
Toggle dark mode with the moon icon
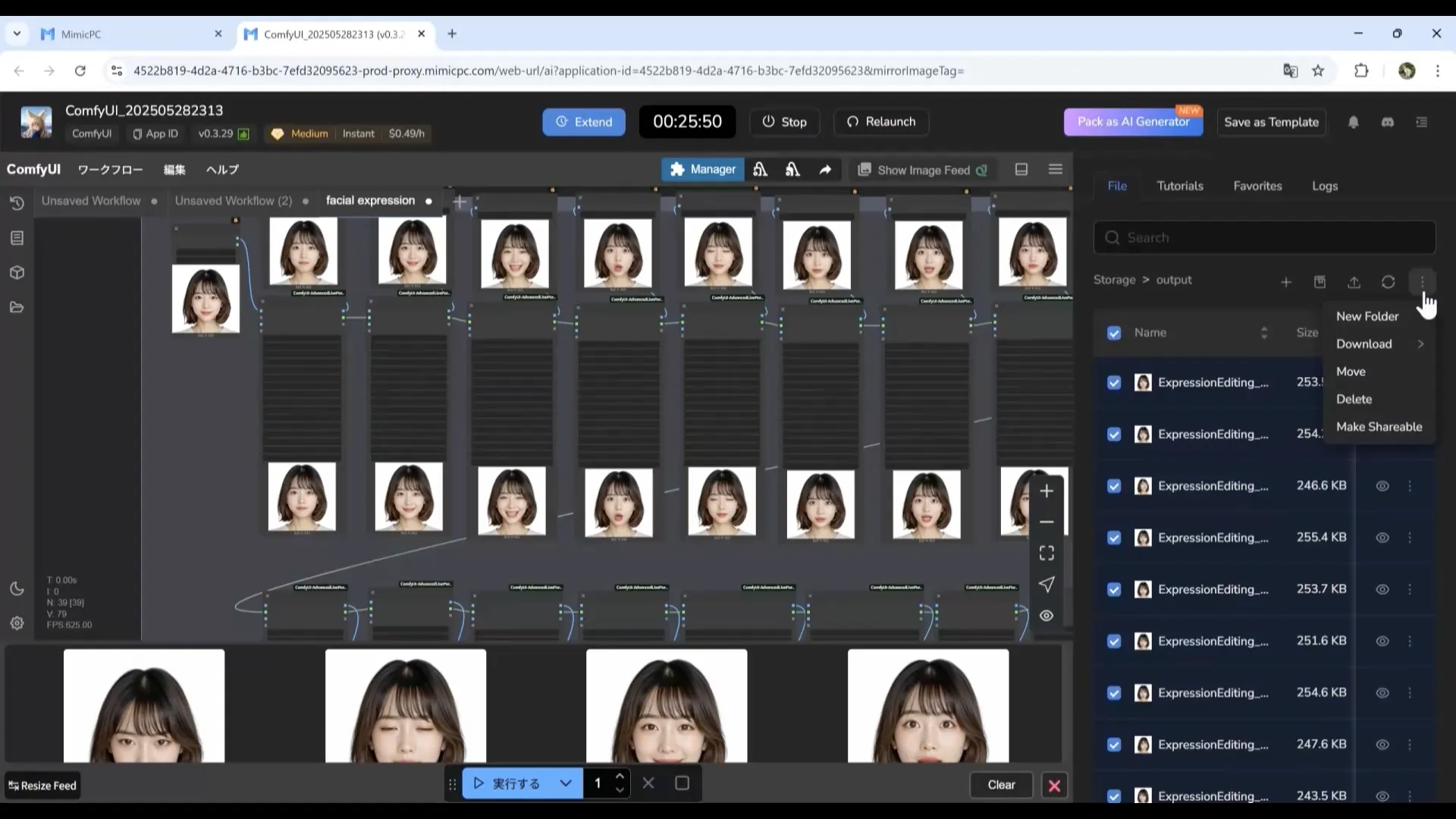tap(17, 588)
